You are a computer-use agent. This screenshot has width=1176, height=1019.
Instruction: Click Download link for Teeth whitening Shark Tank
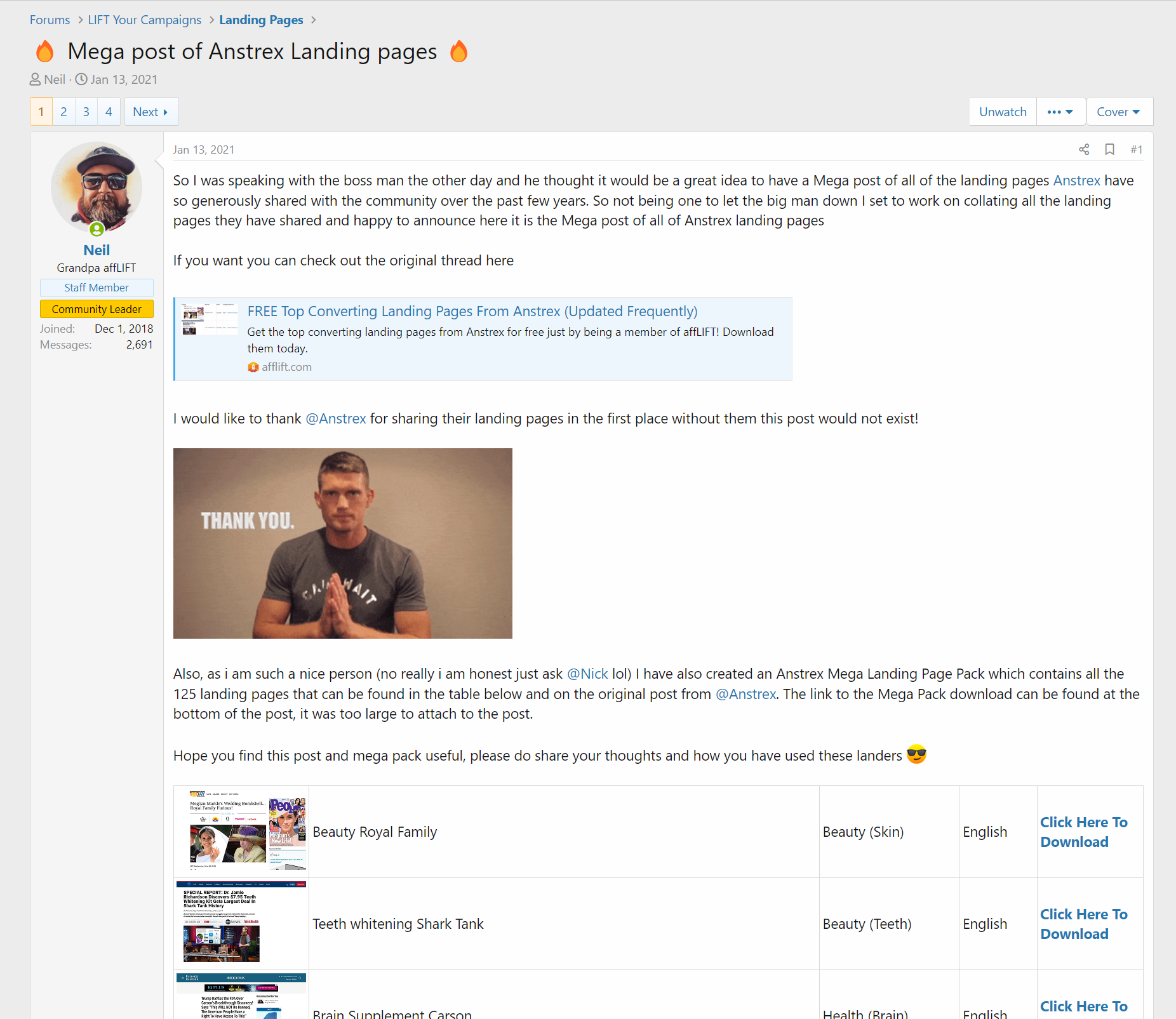pyautogui.click(x=1083, y=924)
